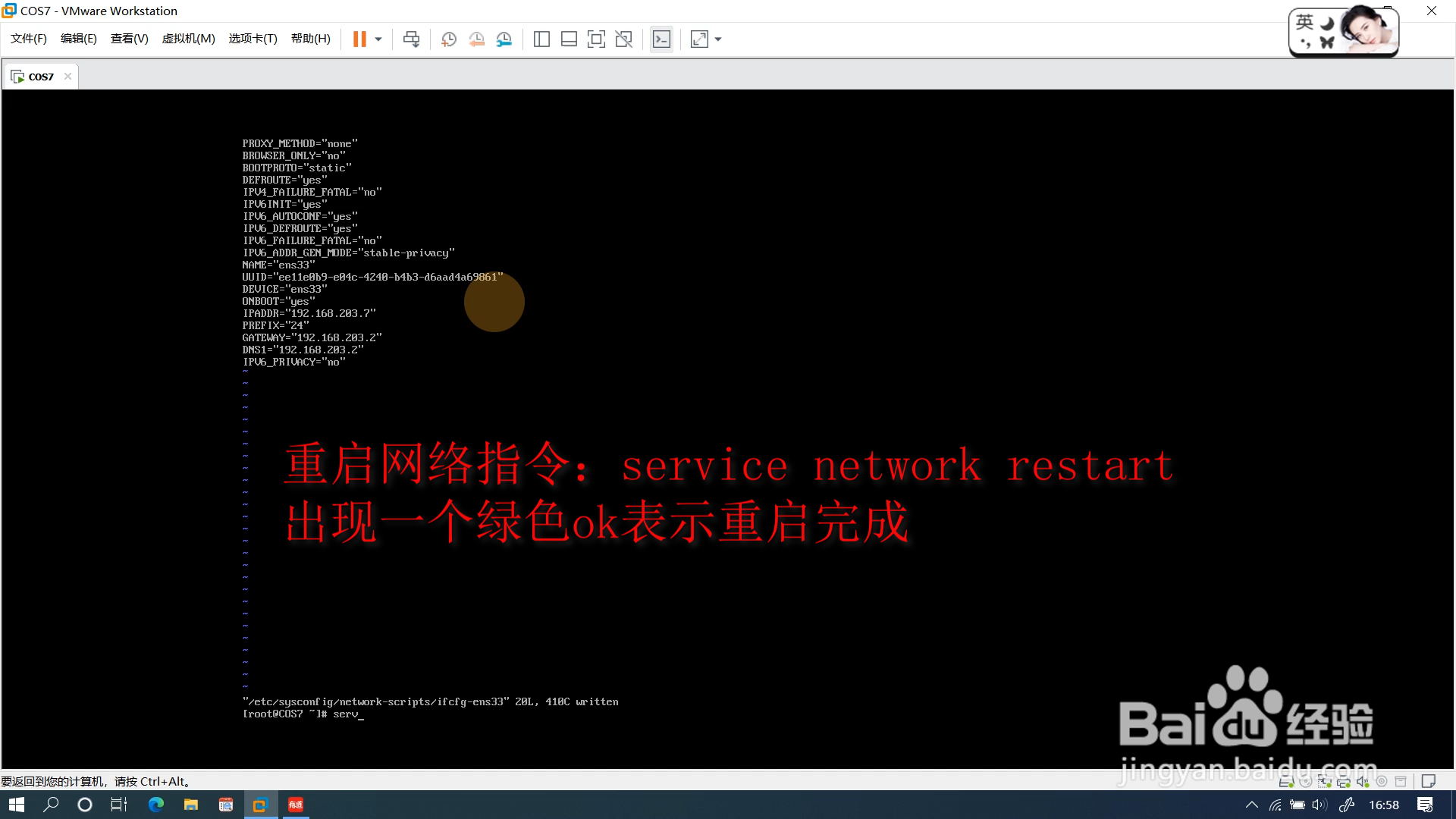The width and height of the screenshot is (1456, 819).
Task: Show hidden system tray icons chevron
Action: pyautogui.click(x=1252, y=805)
